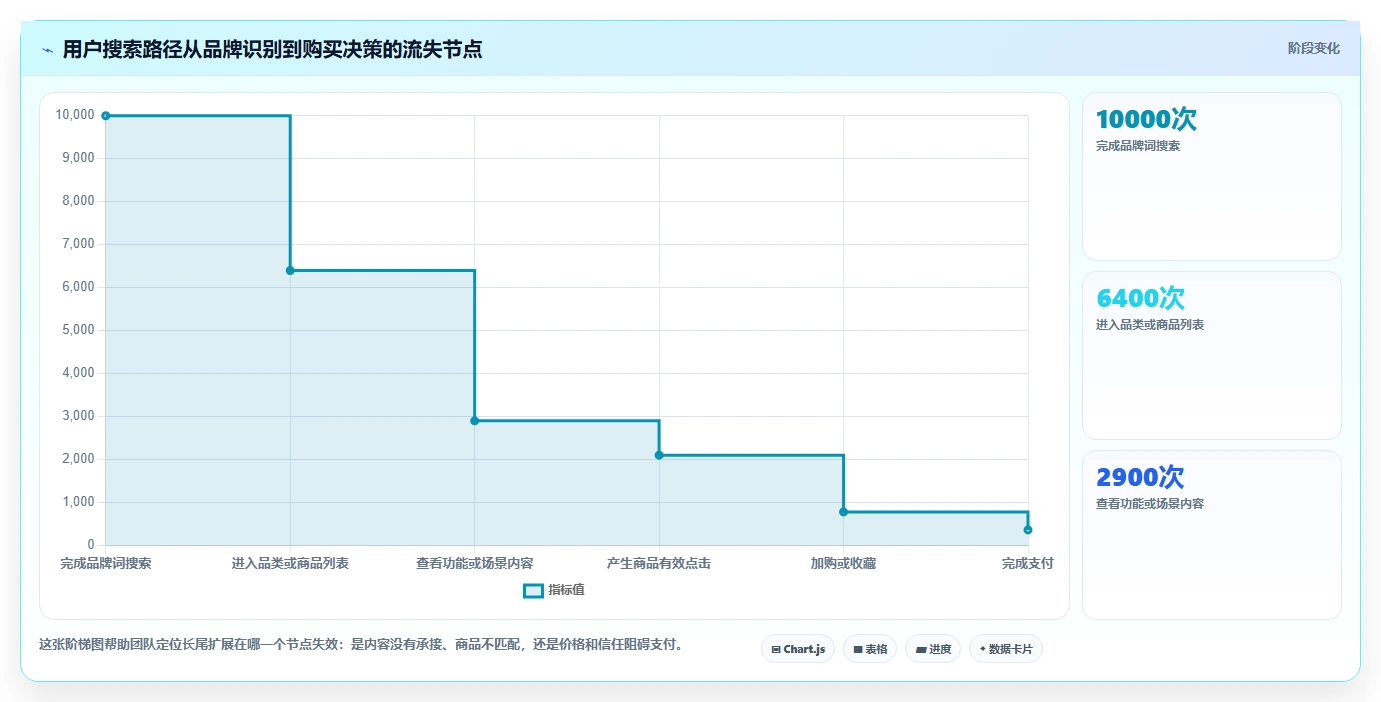Screen dimensions: 1381x702
Task: Click the 6400次 stat card value
Action: 1140,298
